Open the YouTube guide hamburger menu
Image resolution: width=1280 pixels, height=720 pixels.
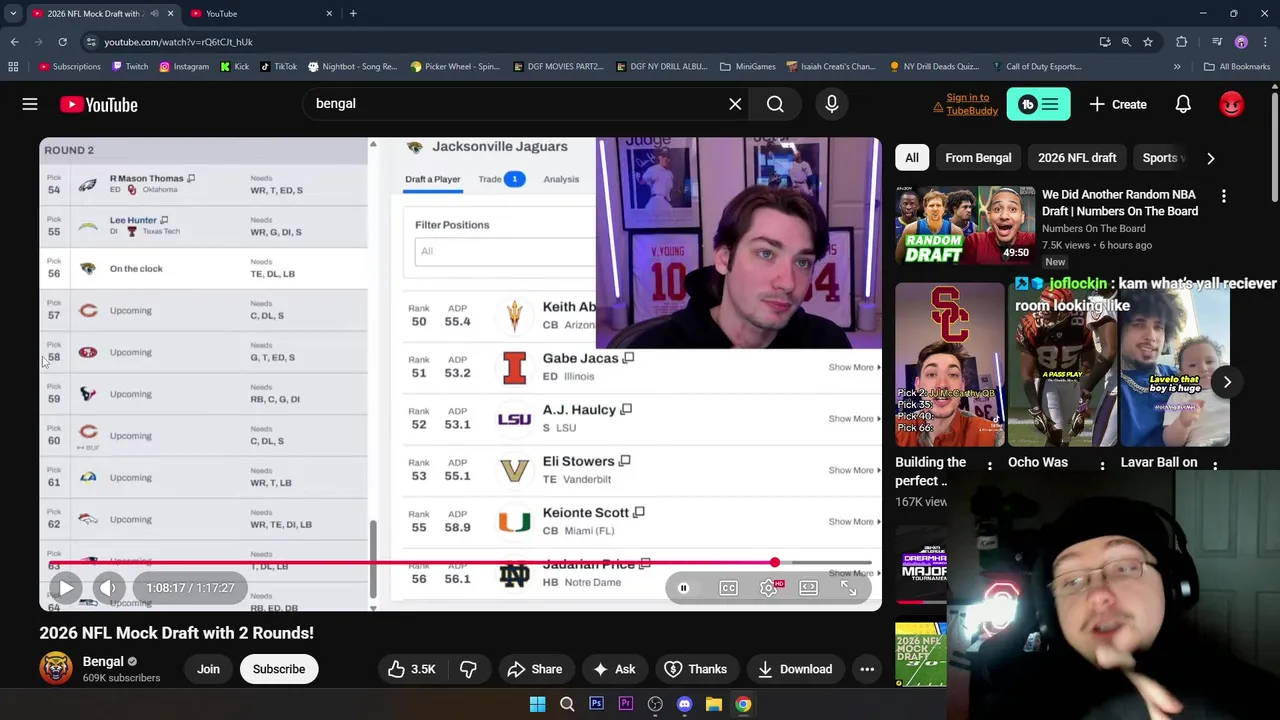coord(30,104)
